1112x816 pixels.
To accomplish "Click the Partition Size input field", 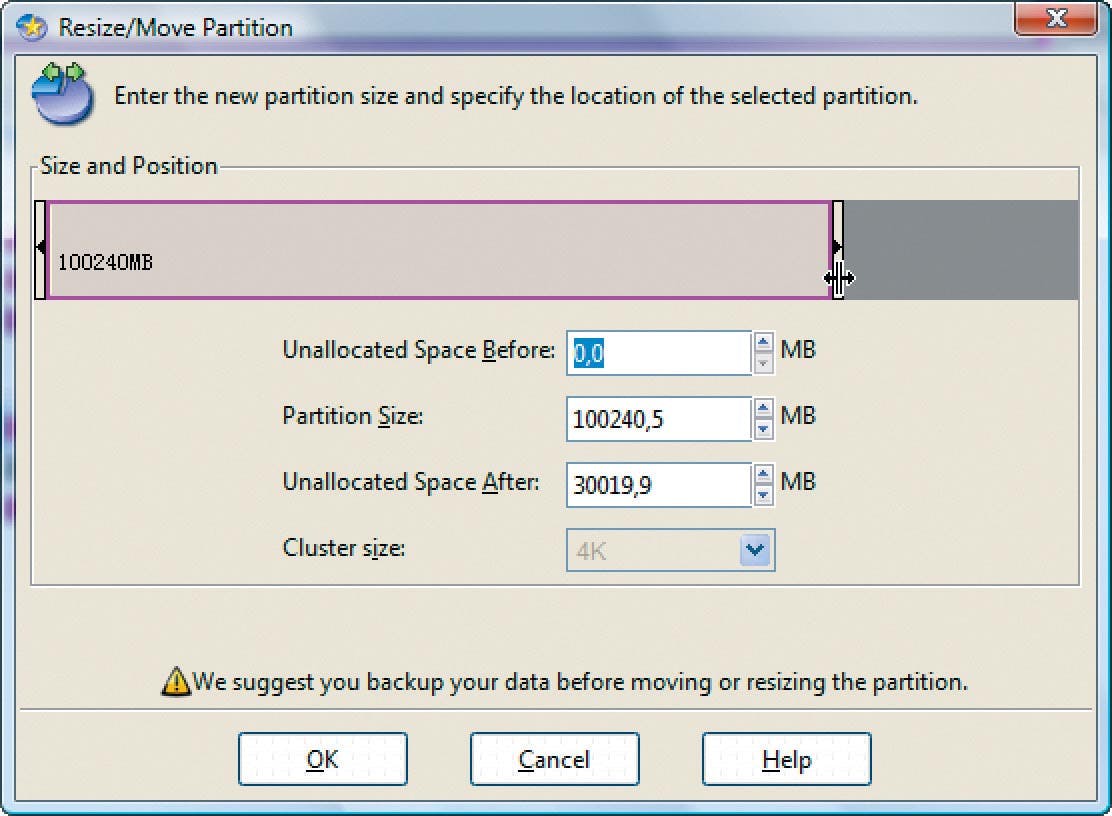I will [x=658, y=419].
